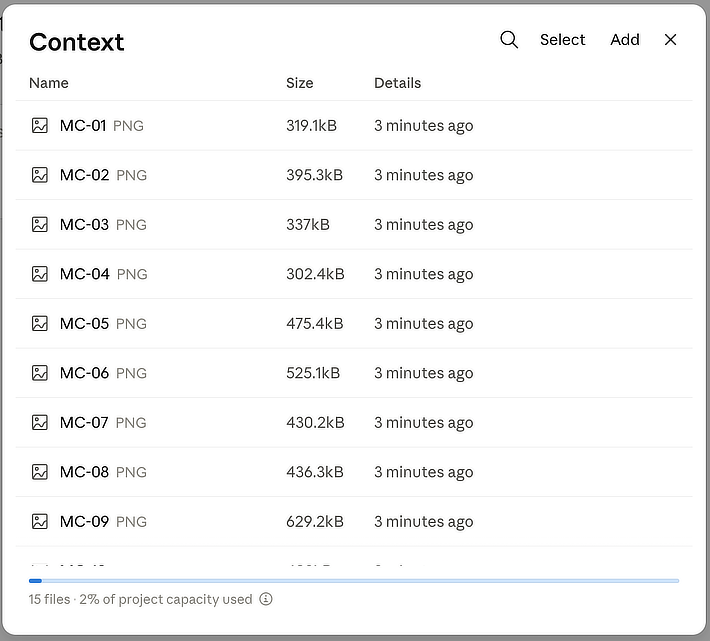
Task: Click the Select button
Action: pyautogui.click(x=562, y=40)
